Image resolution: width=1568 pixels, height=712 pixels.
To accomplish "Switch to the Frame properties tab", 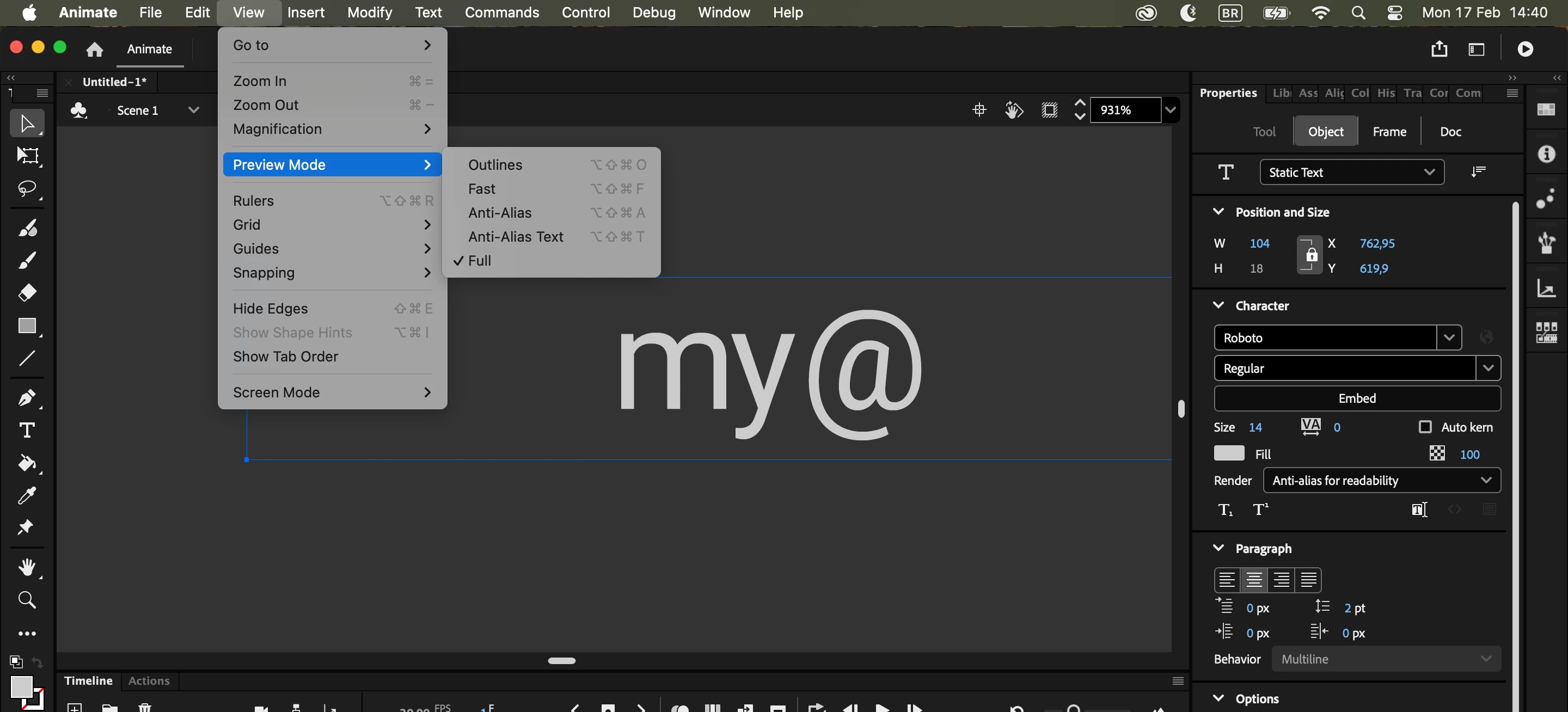I will pos(1388,131).
